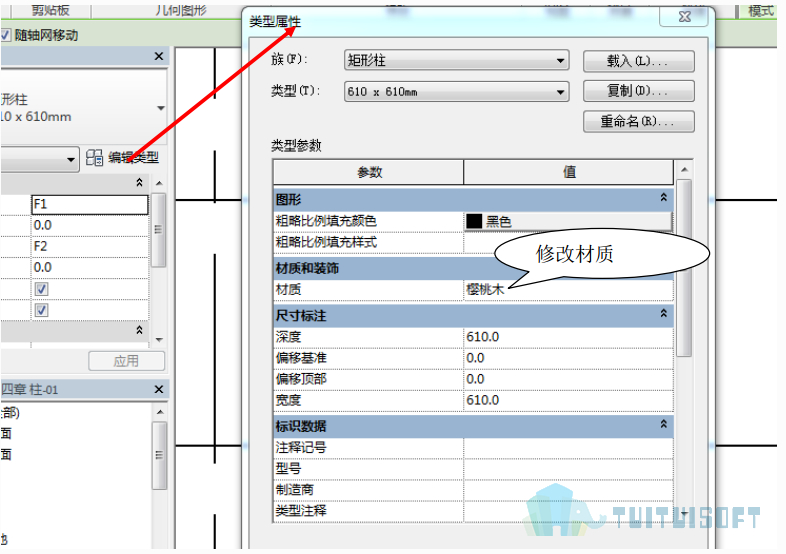Image resolution: width=786 pixels, height=554 pixels.
Task: Click the 参数 column header
Action: coord(368,172)
